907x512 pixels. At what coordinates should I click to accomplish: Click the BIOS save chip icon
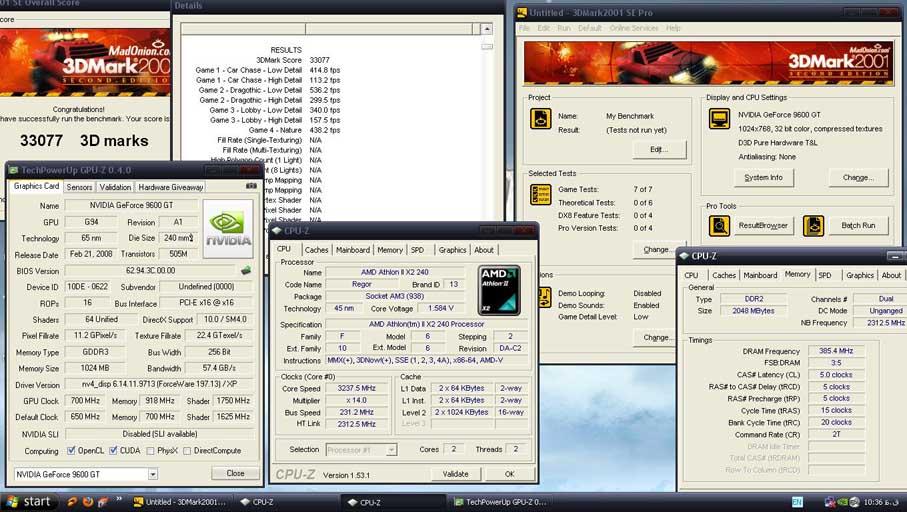click(x=246, y=270)
